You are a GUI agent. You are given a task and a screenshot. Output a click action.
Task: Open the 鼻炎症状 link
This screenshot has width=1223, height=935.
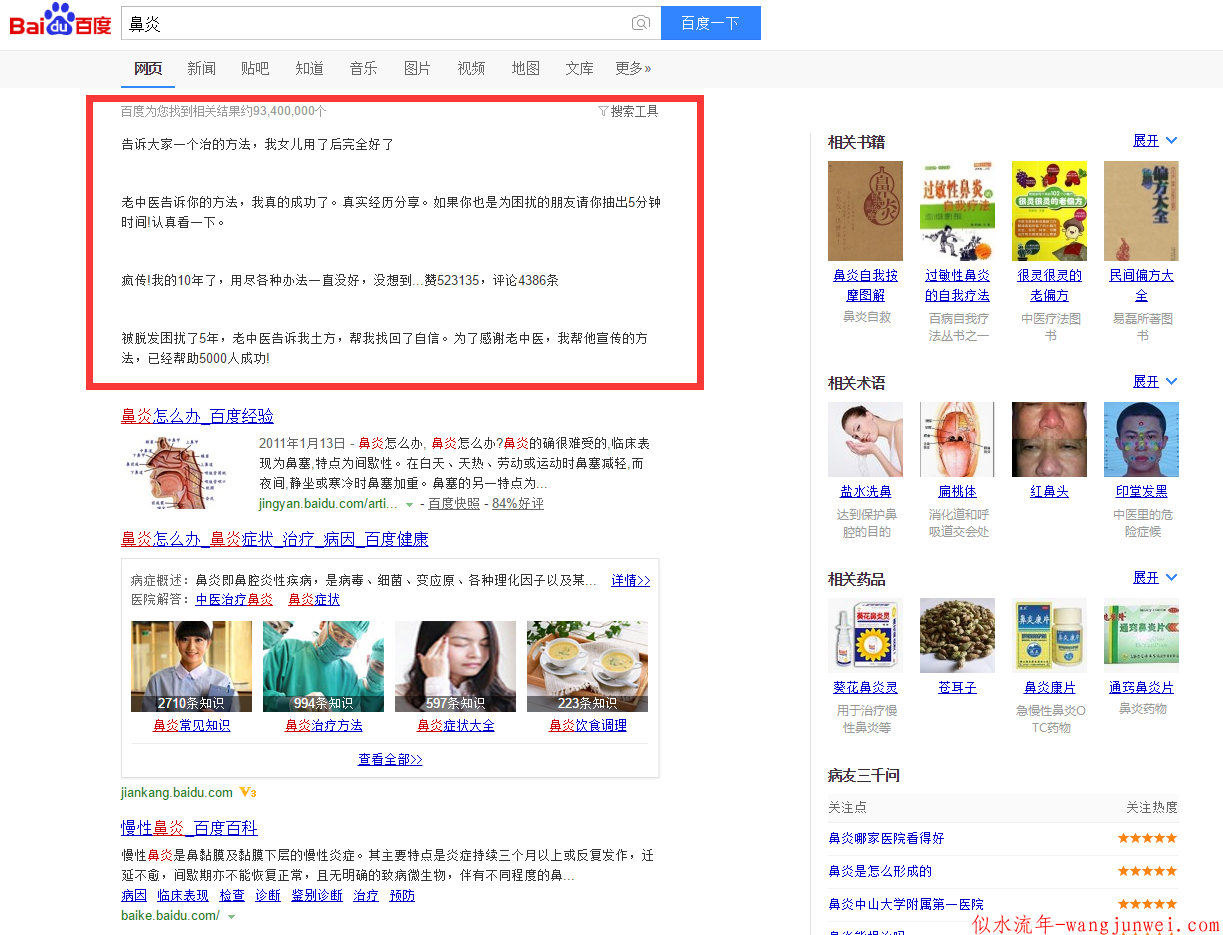pos(314,600)
